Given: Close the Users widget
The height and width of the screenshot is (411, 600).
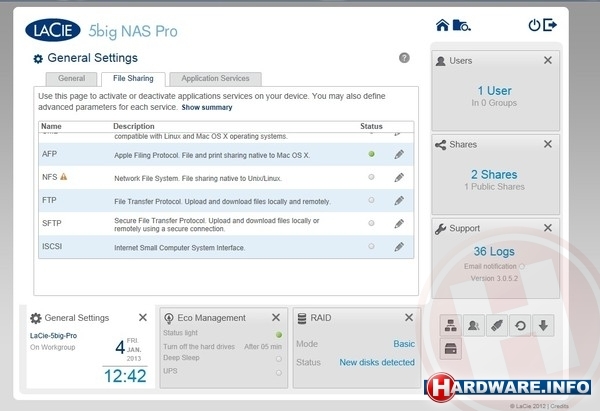Looking at the screenshot, I should [x=548, y=60].
